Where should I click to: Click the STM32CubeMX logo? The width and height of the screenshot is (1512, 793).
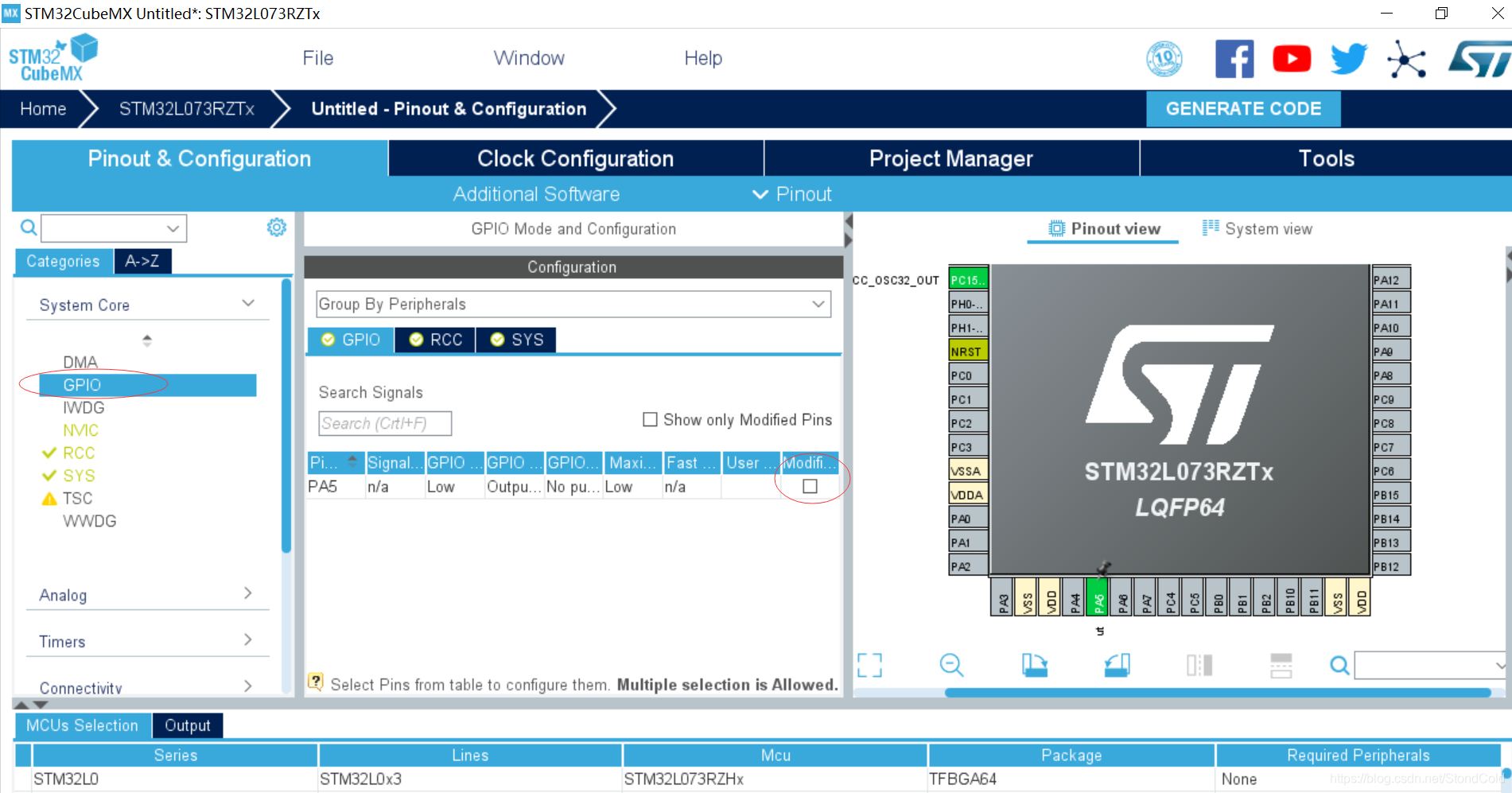tap(52, 58)
